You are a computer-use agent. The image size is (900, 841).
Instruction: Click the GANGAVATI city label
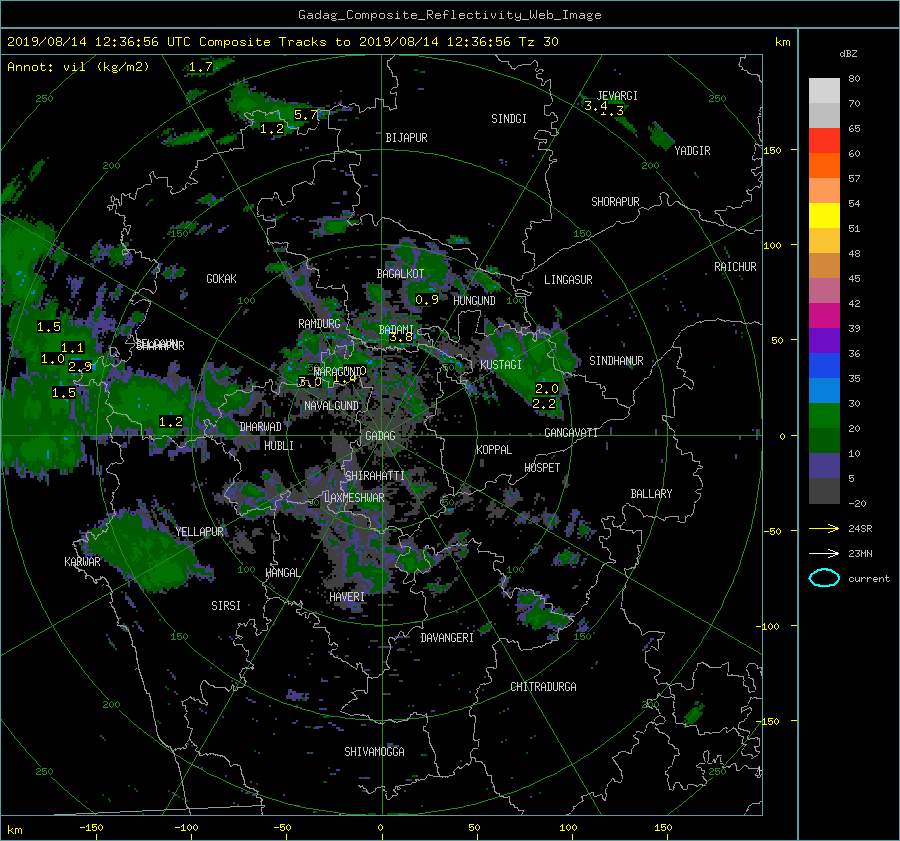571,433
